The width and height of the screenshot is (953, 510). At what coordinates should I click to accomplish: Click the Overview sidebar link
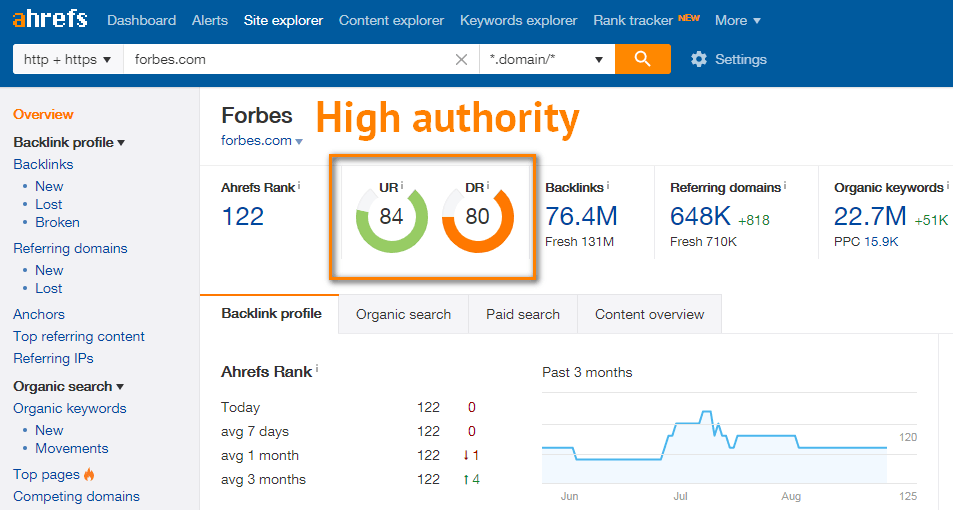43,114
